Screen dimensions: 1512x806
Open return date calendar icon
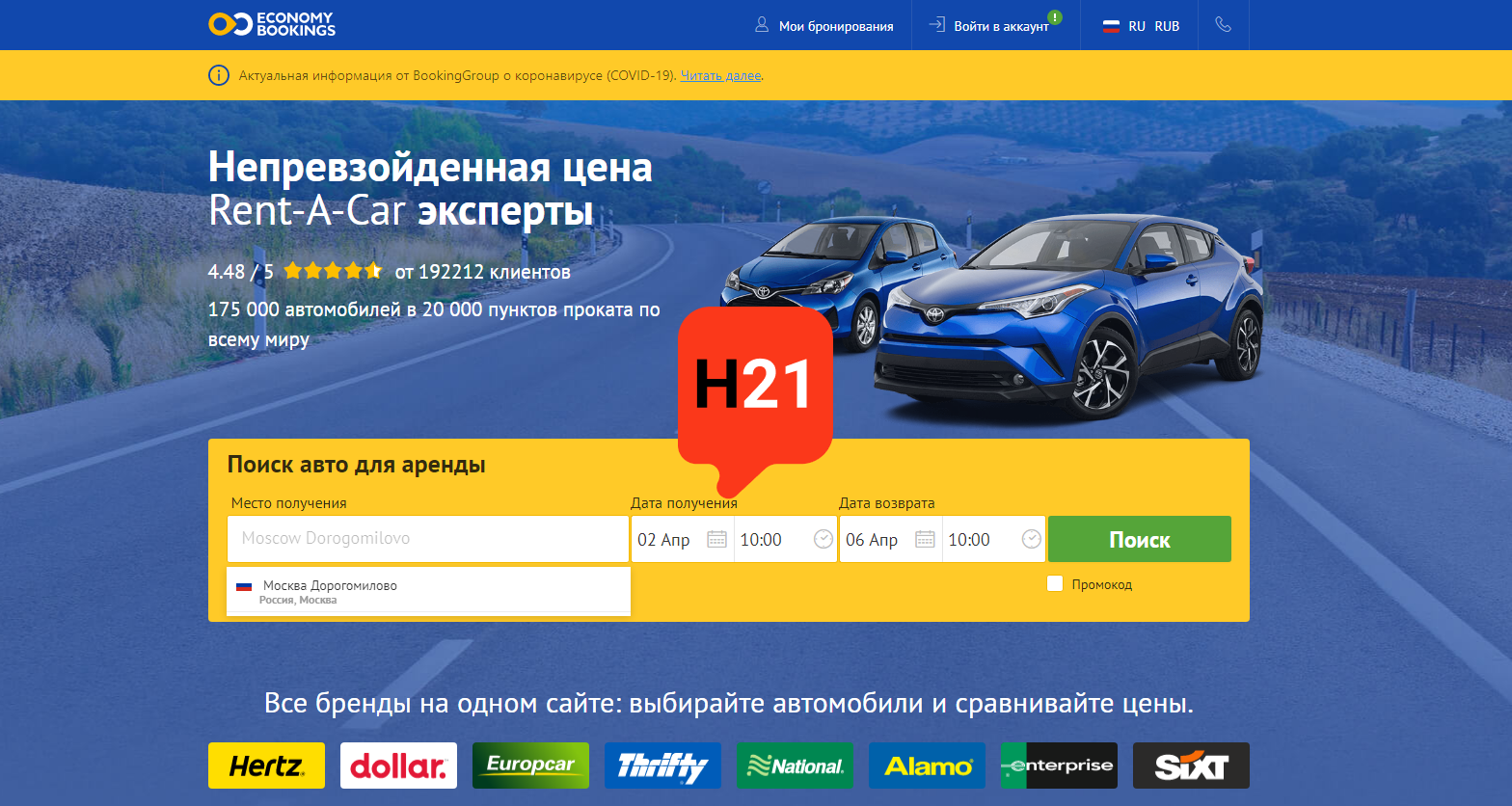[x=925, y=539]
